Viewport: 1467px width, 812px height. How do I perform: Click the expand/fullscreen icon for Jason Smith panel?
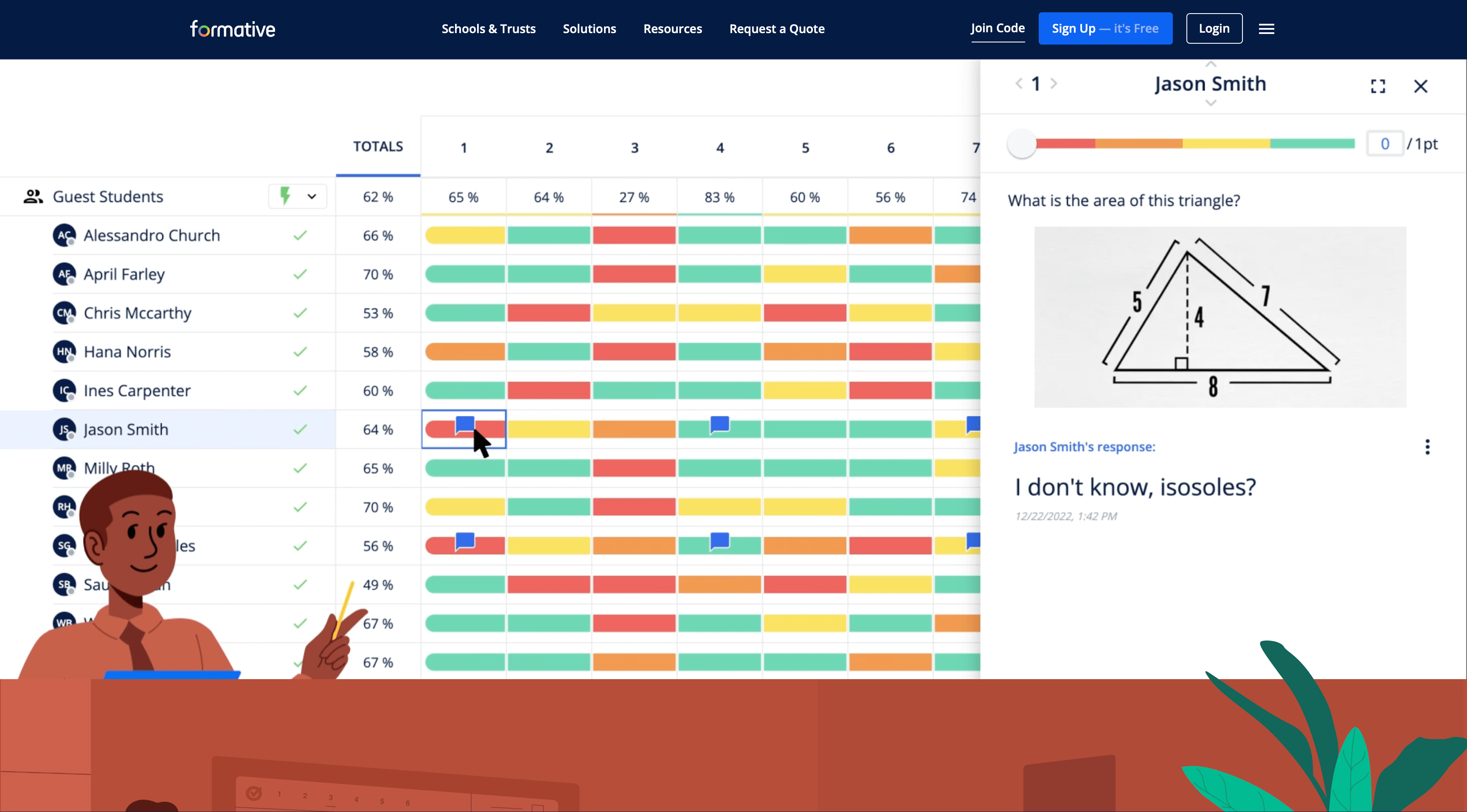[1378, 84]
